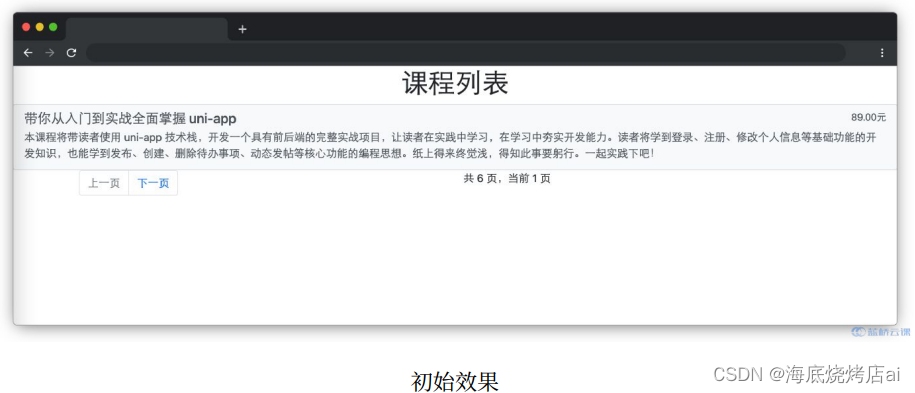Click the 课程列表 heading
Image resolution: width=915 pixels, height=393 pixels.
(x=455, y=84)
